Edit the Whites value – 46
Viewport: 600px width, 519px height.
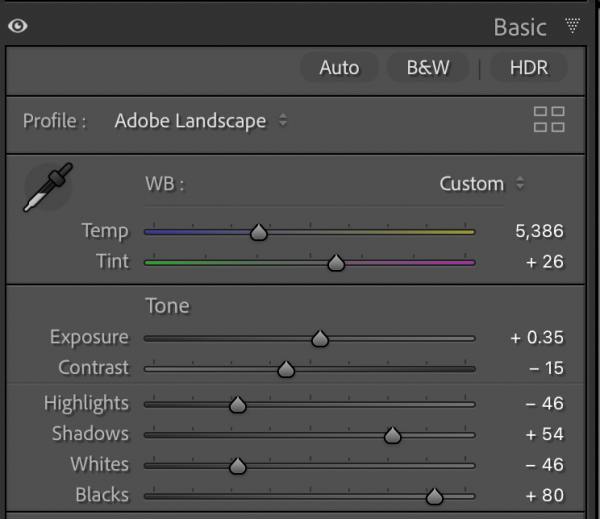(x=545, y=465)
